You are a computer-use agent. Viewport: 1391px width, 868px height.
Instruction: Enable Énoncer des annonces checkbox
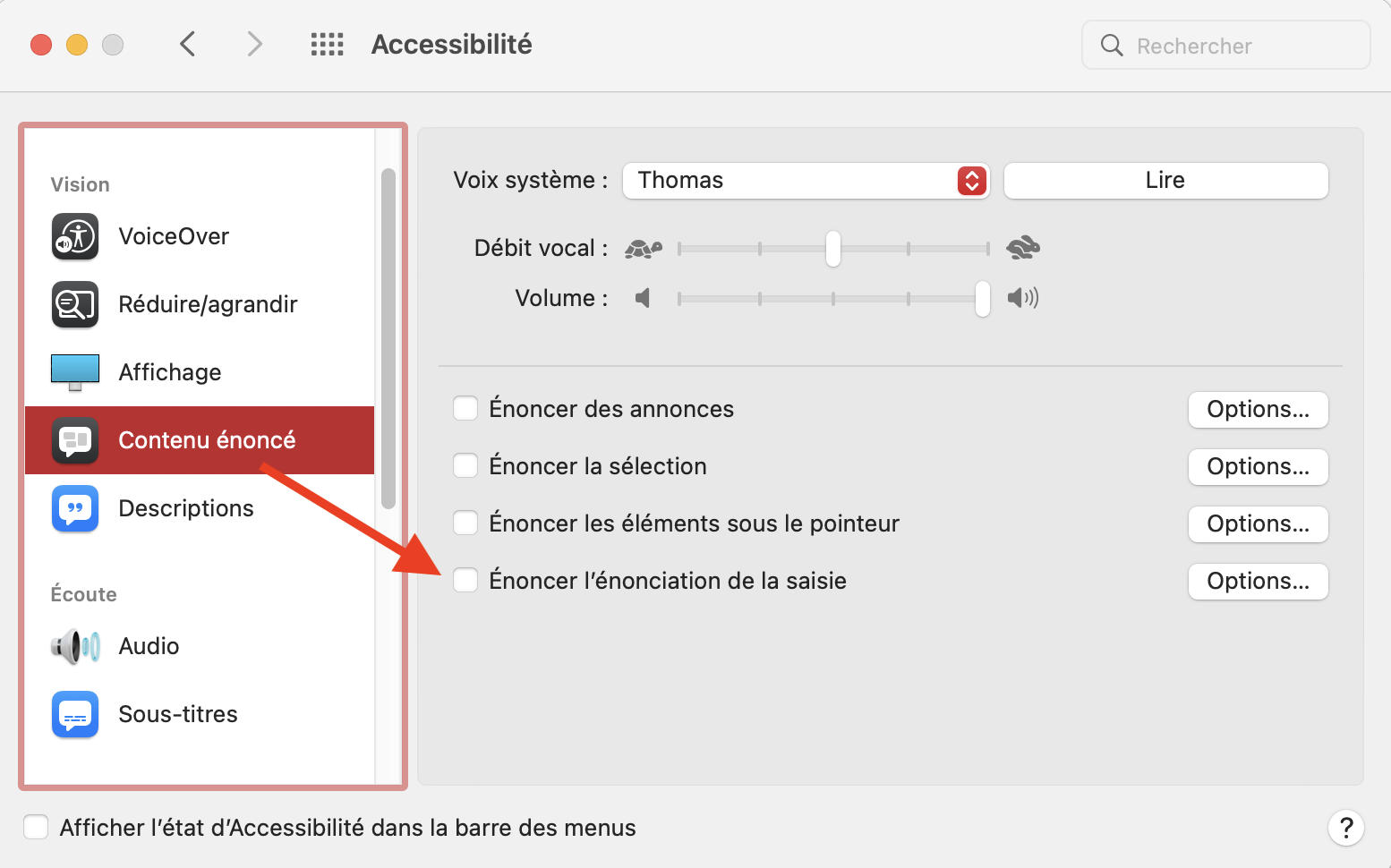point(465,409)
